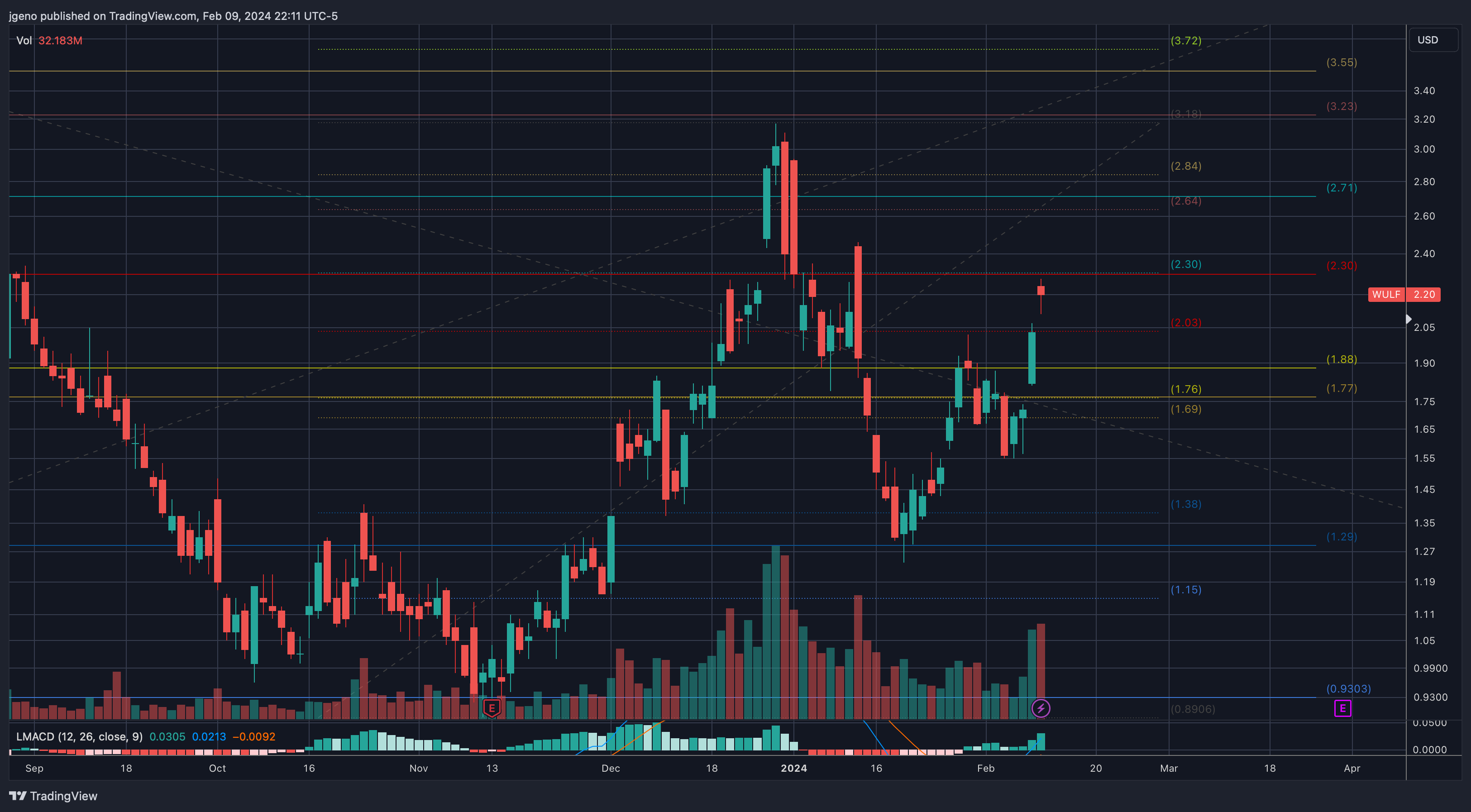Click 1.19 on the price scale
This screenshot has height=812, width=1471.
pyautogui.click(x=1424, y=582)
